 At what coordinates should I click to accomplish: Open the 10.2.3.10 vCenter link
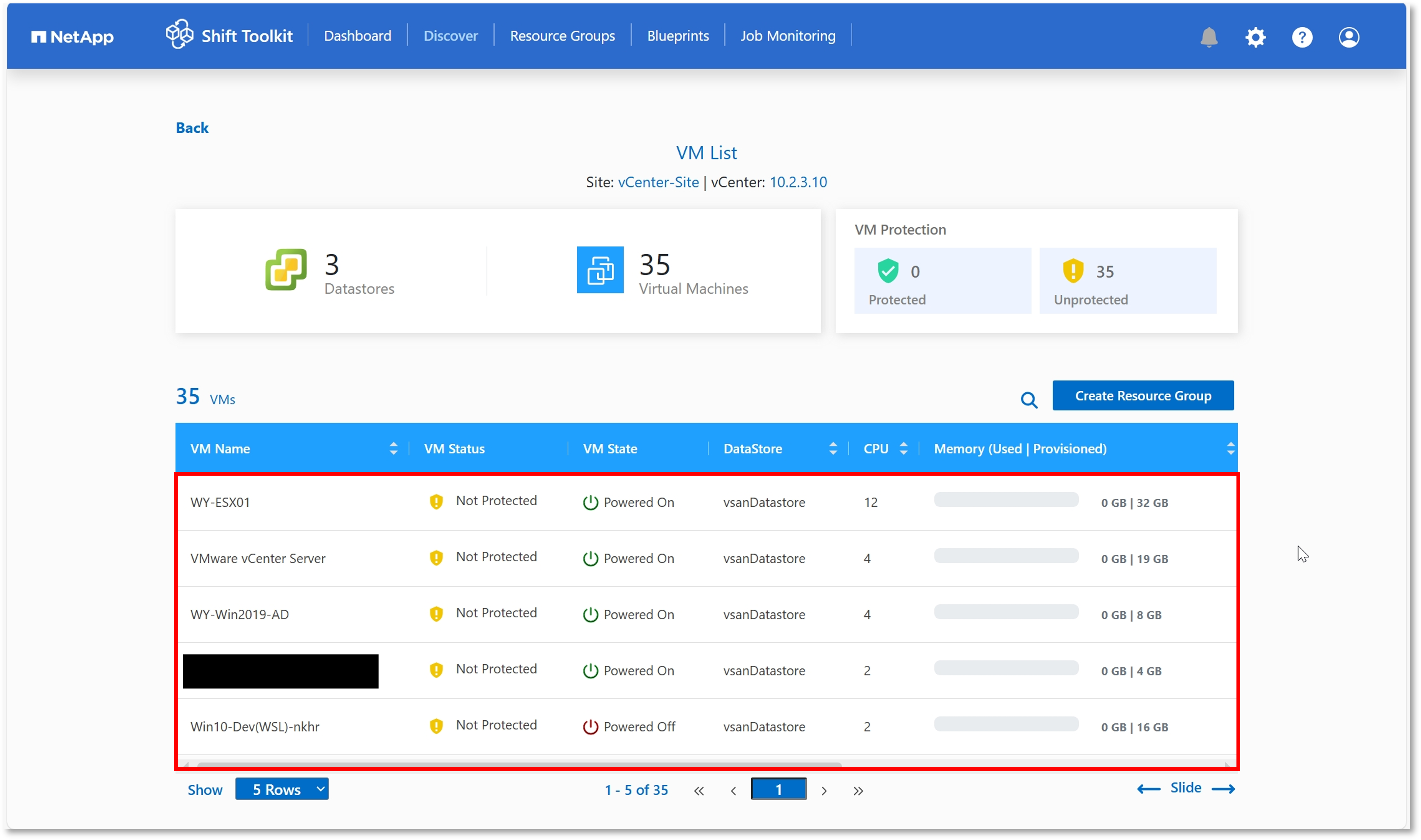797,182
